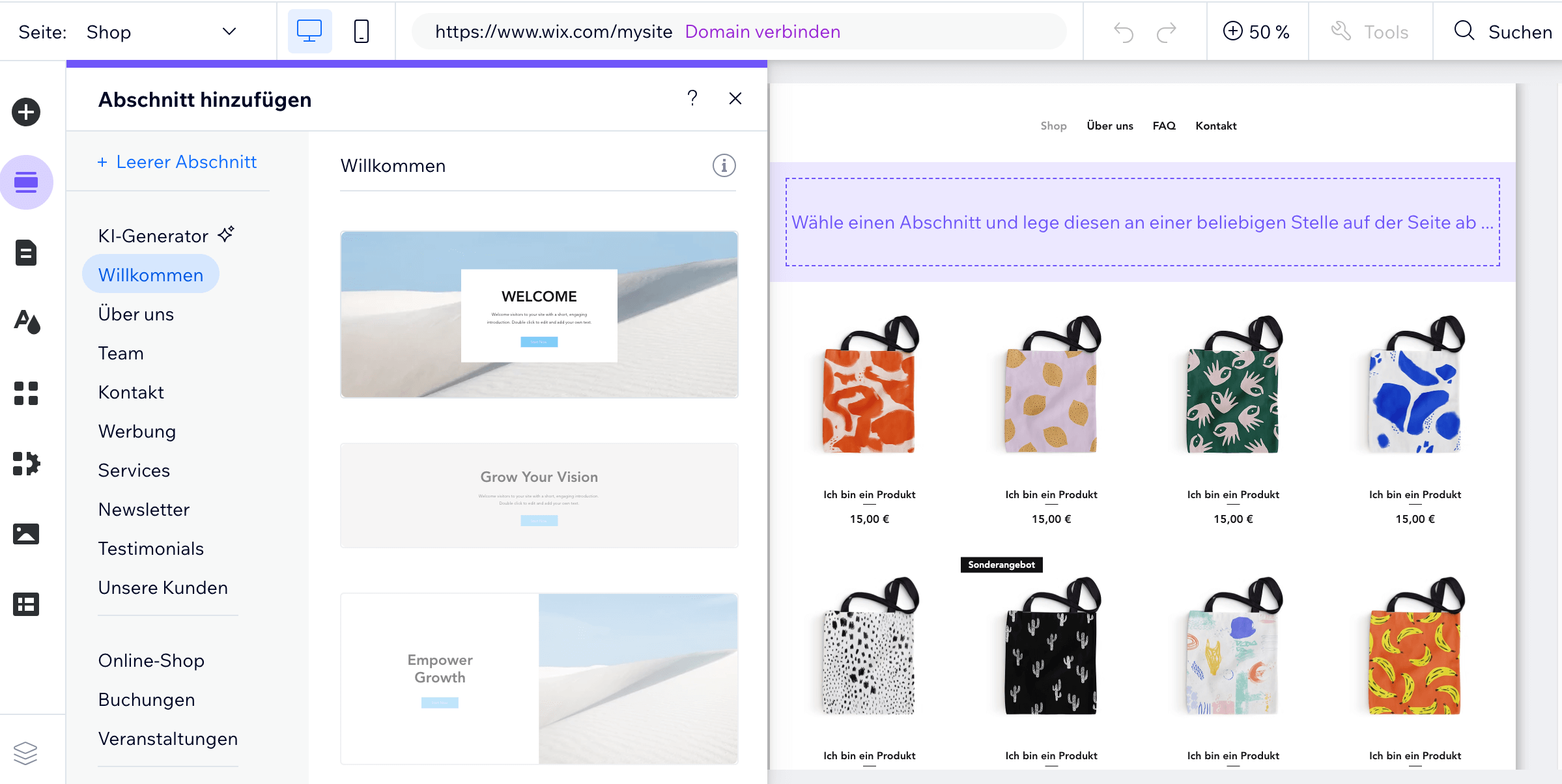Click Über uns in the site navigation
1562x784 pixels.
tap(1110, 126)
